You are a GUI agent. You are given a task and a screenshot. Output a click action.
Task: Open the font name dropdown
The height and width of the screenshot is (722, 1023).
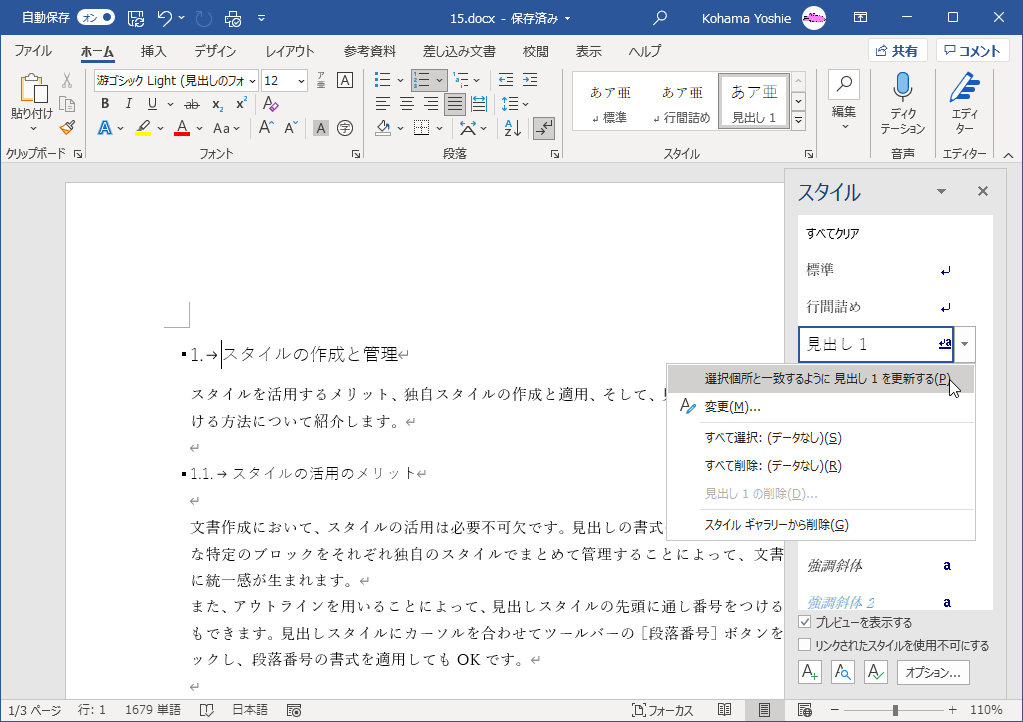(252, 81)
